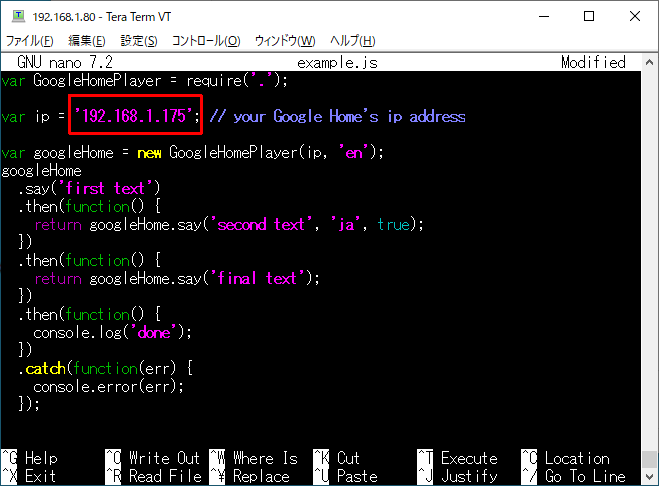Click the 'new' keyword
This screenshot has height=486, width=659.
[x=149, y=152]
